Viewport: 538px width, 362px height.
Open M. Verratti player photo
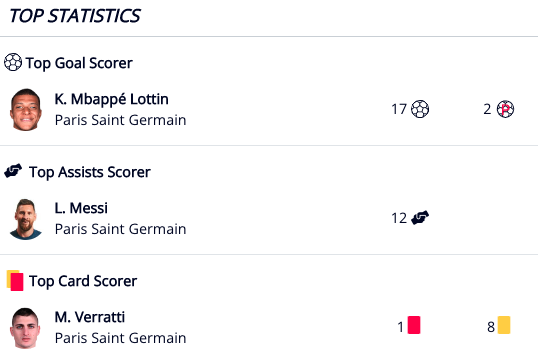click(26, 328)
